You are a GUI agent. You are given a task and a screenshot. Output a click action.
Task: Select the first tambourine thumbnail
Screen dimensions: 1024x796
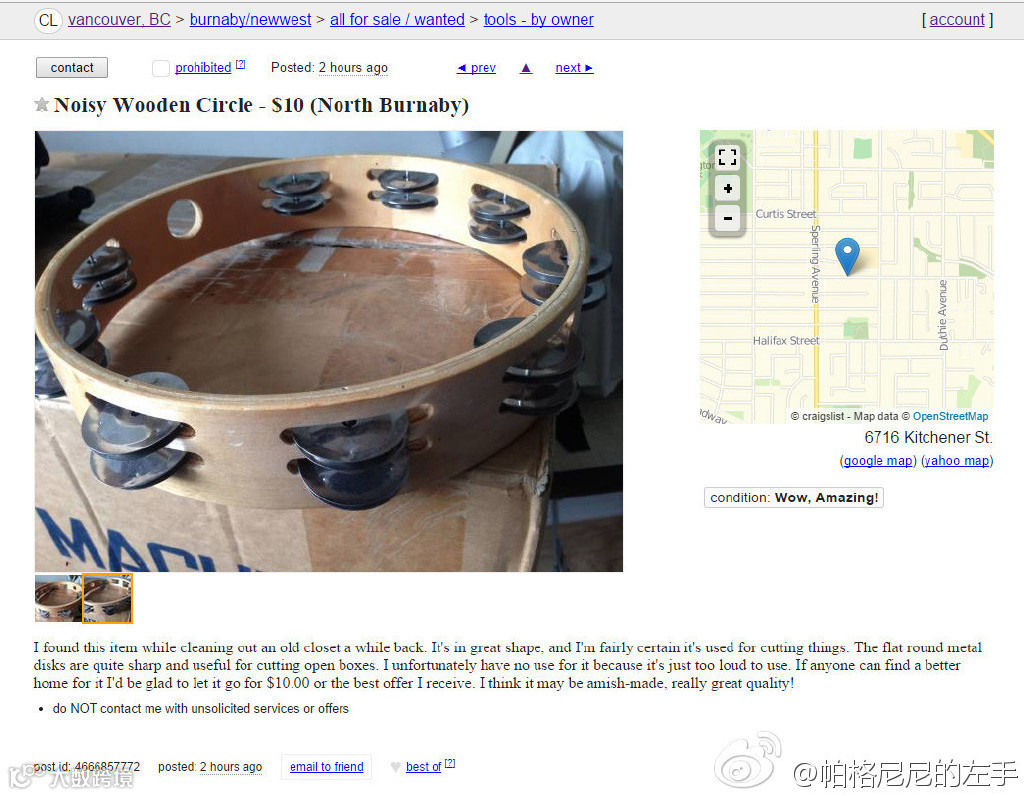(58, 598)
